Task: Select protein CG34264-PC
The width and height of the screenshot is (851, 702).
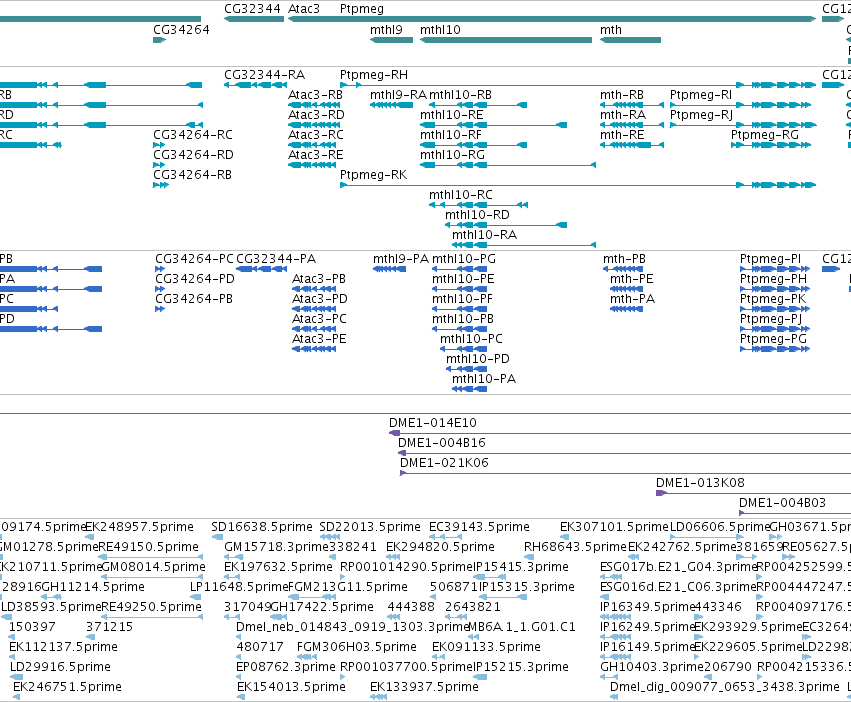Action: tap(194, 258)
